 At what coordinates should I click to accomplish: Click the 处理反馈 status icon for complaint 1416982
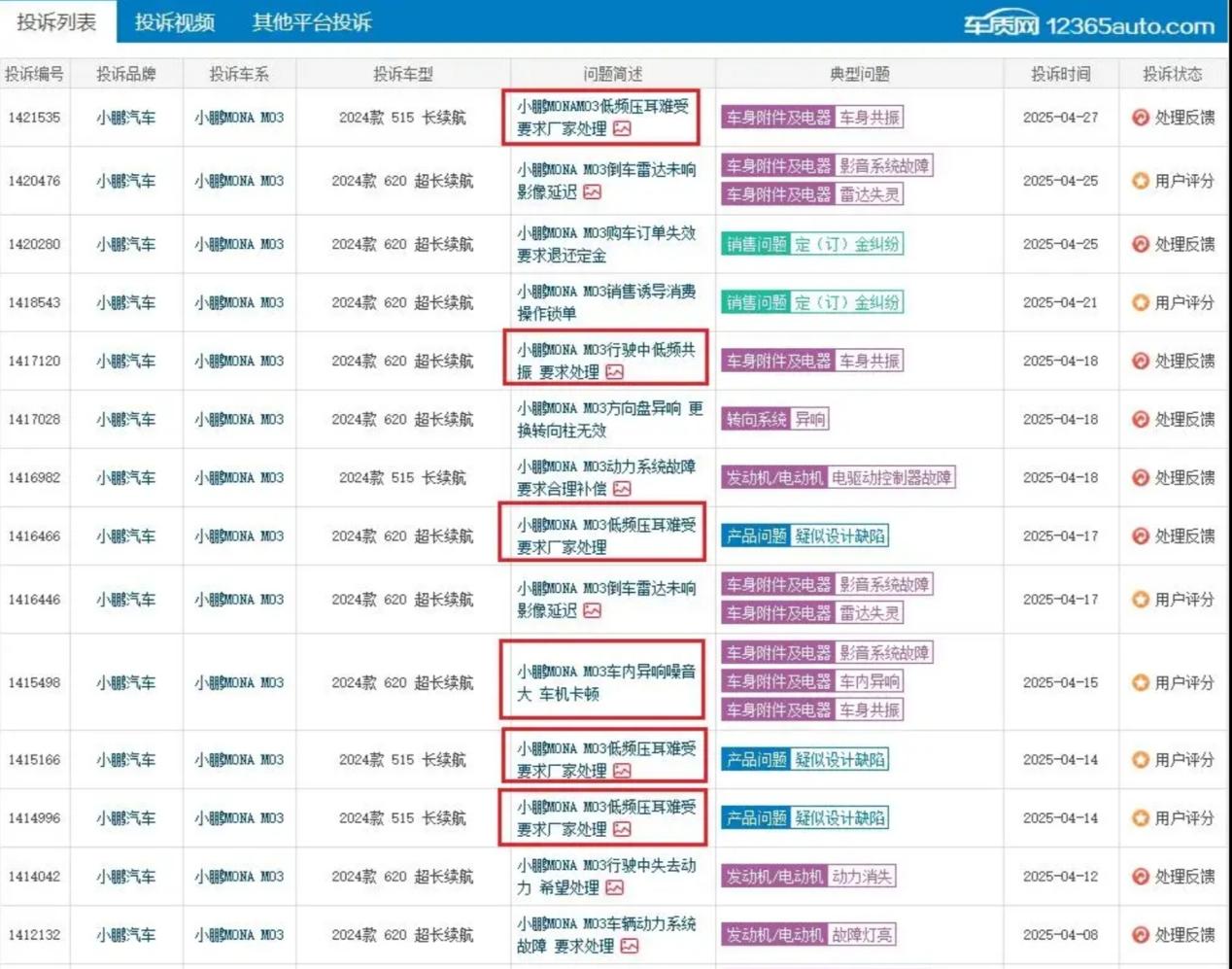pyautogui.click(x=1141, y=477)
